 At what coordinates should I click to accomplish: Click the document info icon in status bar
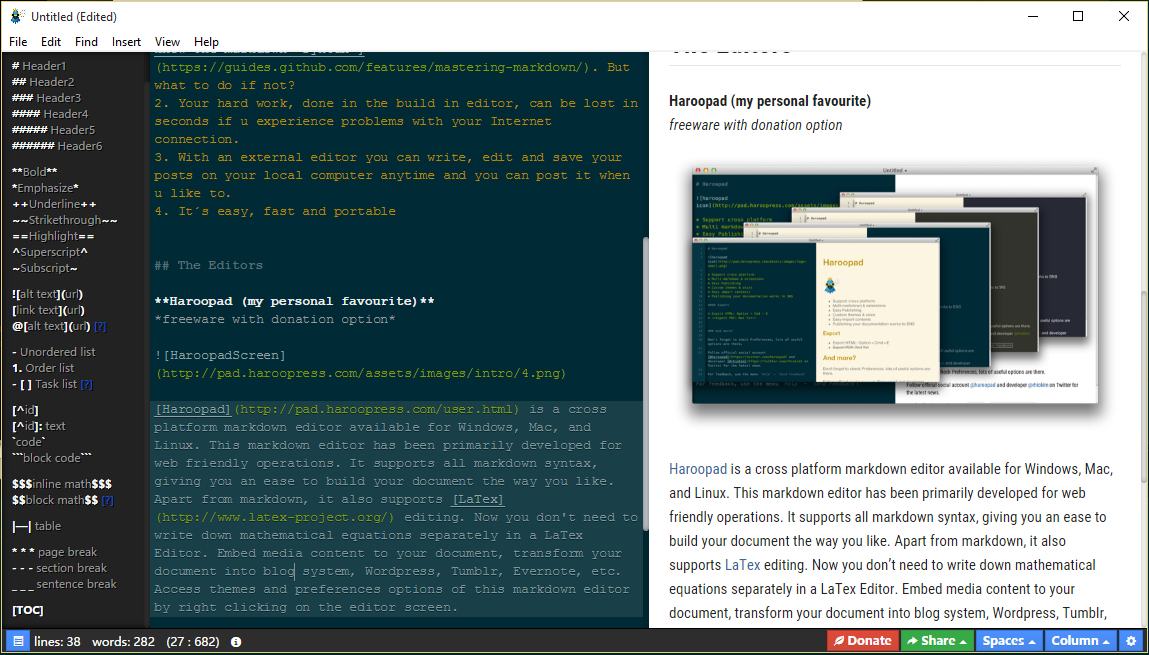click(x=236, y=642)
